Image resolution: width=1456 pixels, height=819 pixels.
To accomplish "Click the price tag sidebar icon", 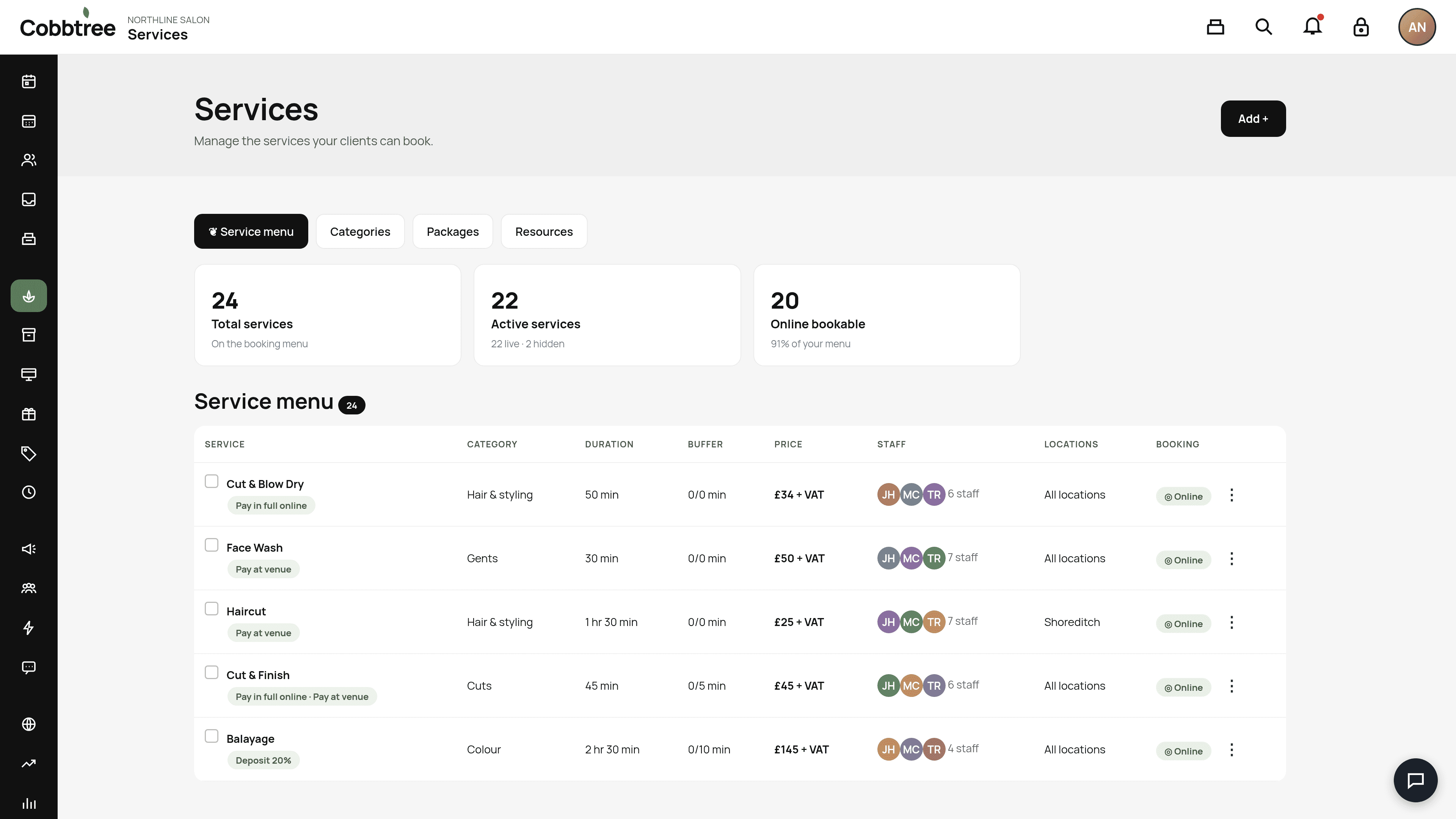I will 28,453.
